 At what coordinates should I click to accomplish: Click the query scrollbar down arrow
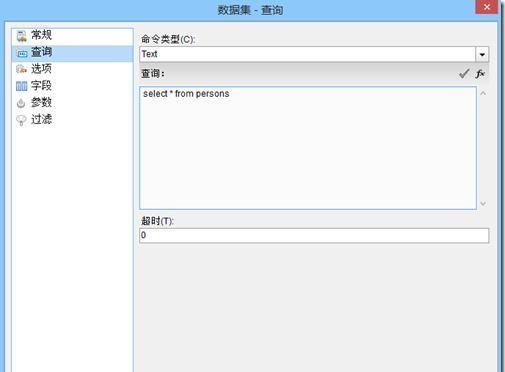483,203
